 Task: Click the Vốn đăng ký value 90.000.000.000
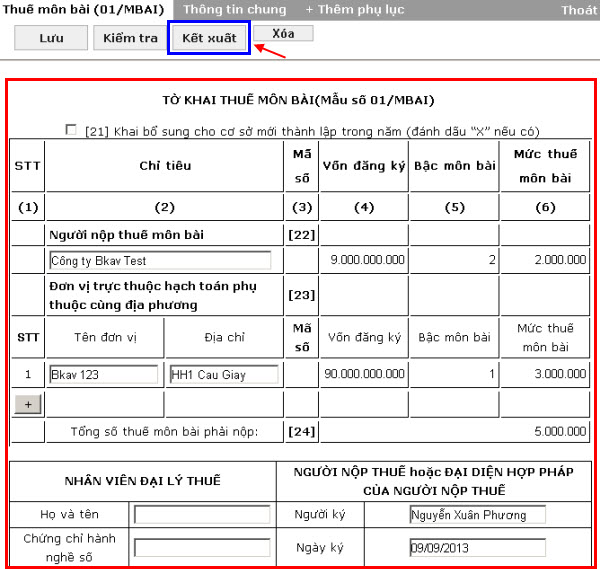tap(364, 375)
